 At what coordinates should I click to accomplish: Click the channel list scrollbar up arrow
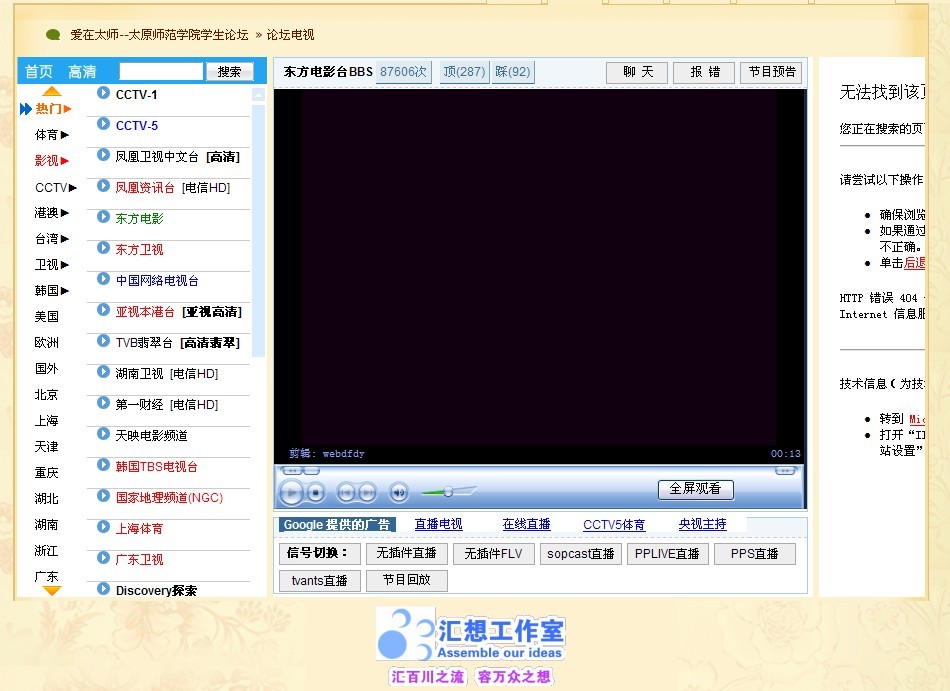(x=259, y=94)
